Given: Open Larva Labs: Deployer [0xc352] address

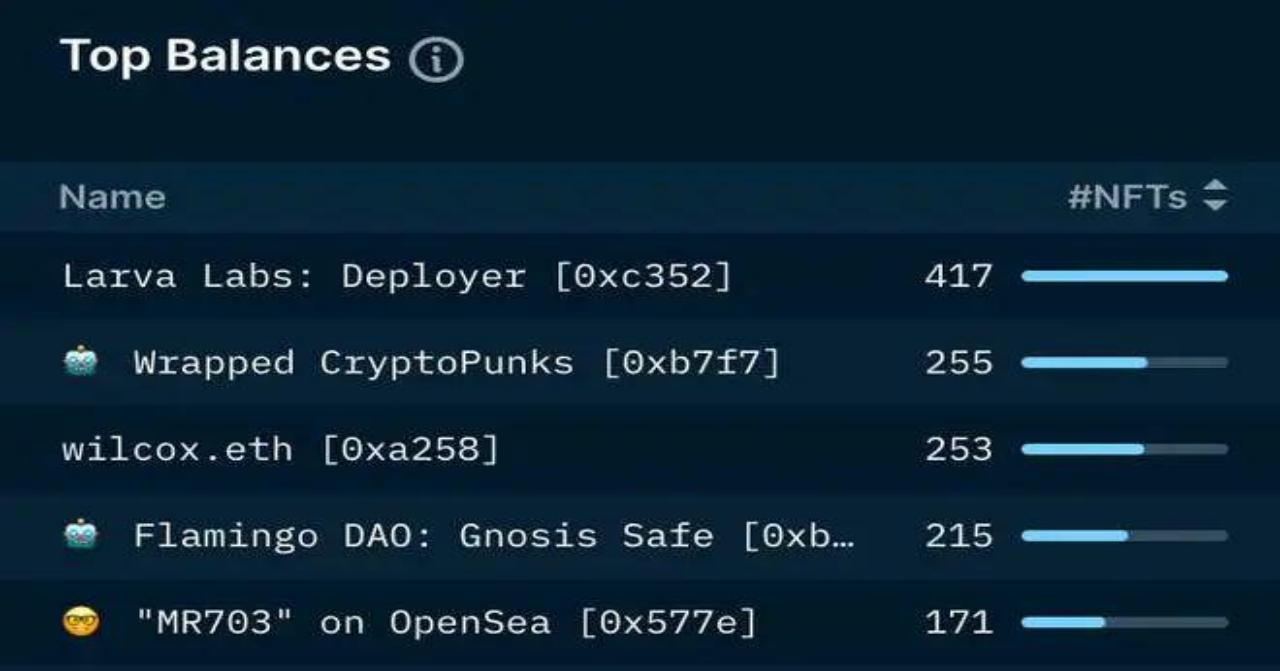Looking at the screenshot, I should pos(397,276).
